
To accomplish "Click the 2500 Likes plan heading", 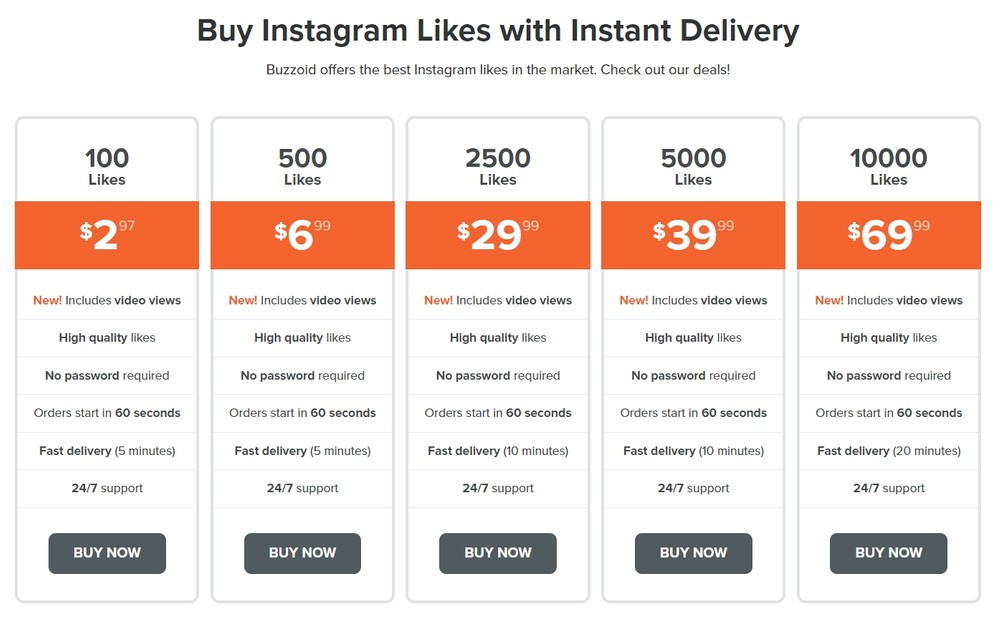I will (497, 166).
